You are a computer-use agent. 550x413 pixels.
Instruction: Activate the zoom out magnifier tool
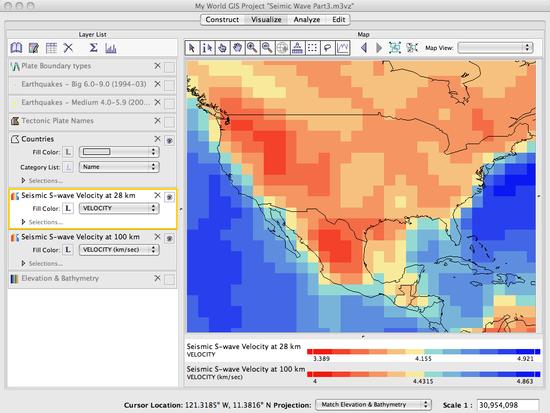click(267, 48)
